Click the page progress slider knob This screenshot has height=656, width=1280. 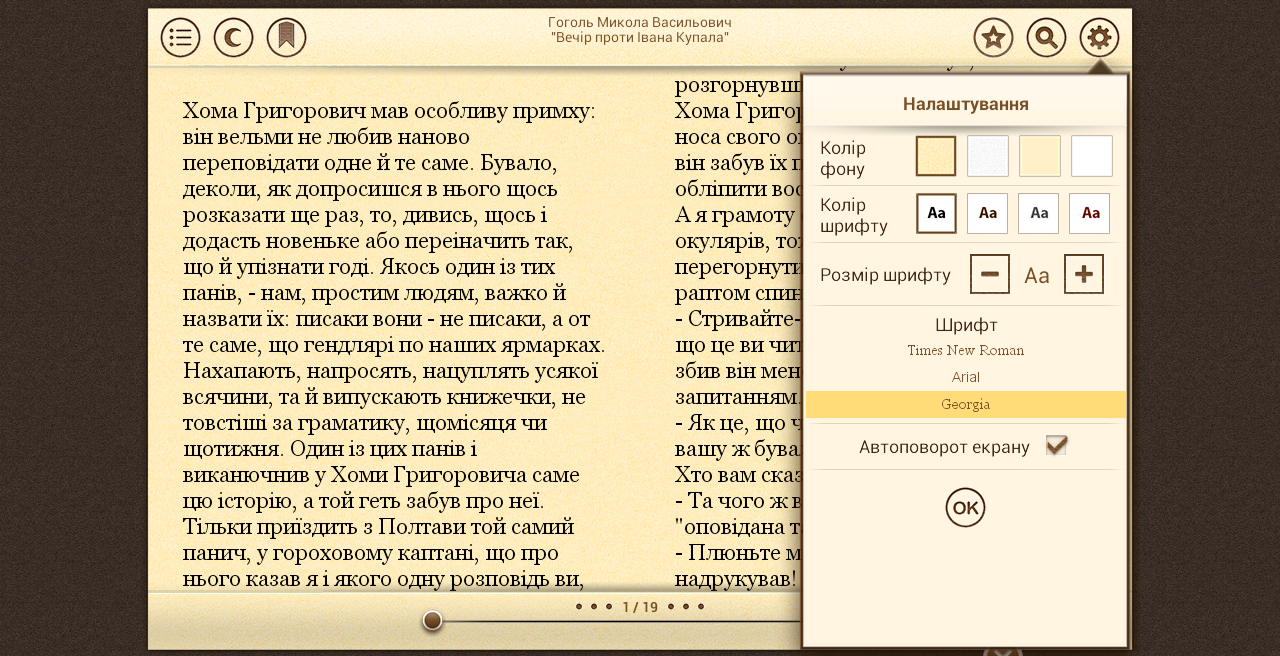coord(432,621)
